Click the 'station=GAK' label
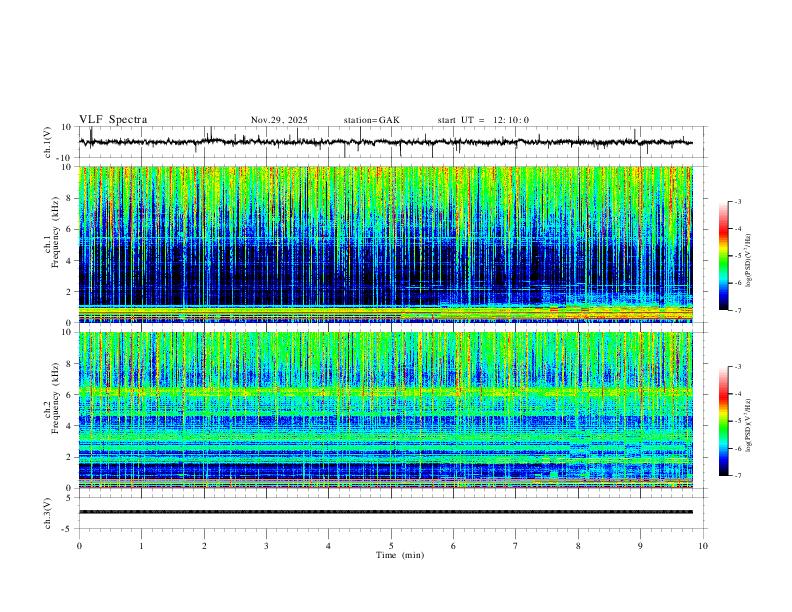 tap(372, 120)
